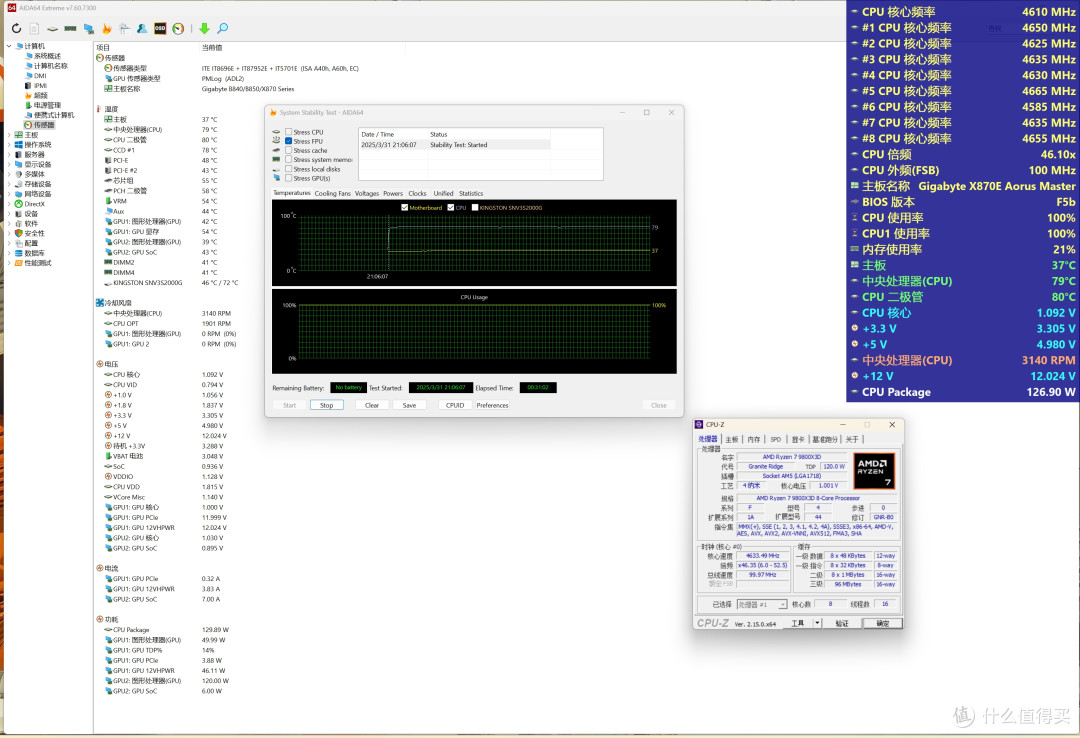Open the OSD panel icon in toolbar
The image size is (1080, 738).
(160, 28)
